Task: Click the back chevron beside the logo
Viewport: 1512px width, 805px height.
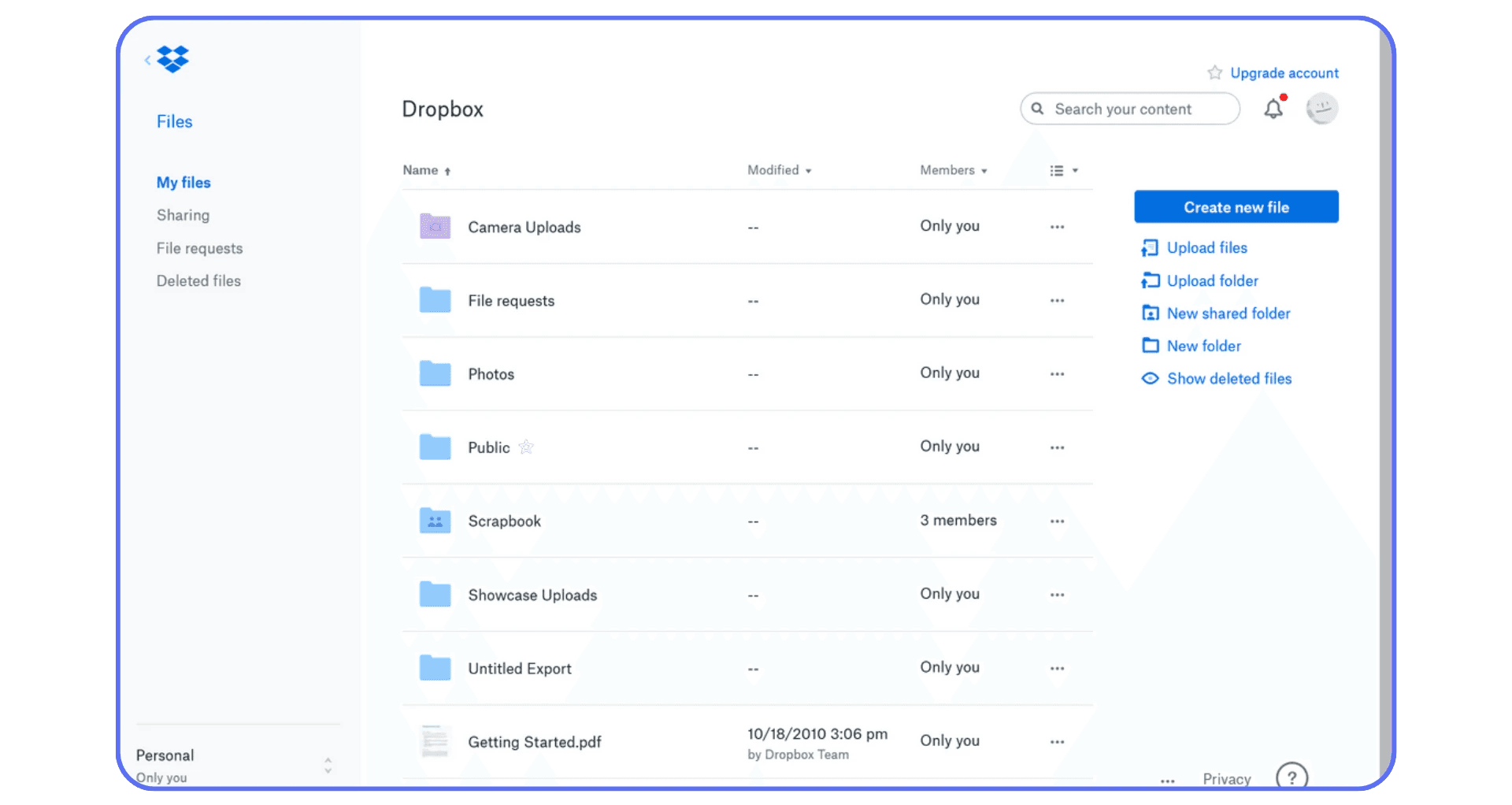Action: tap(147, 59)
